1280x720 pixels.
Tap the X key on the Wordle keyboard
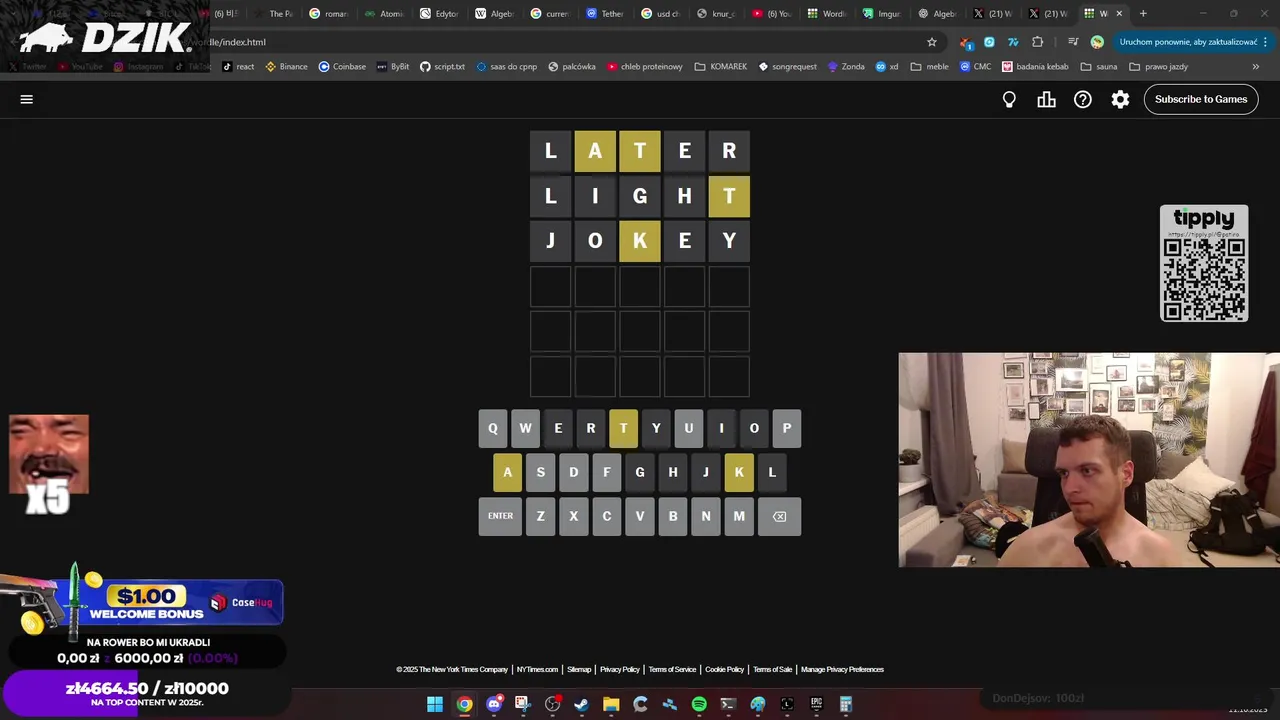(x=573, y=516)
